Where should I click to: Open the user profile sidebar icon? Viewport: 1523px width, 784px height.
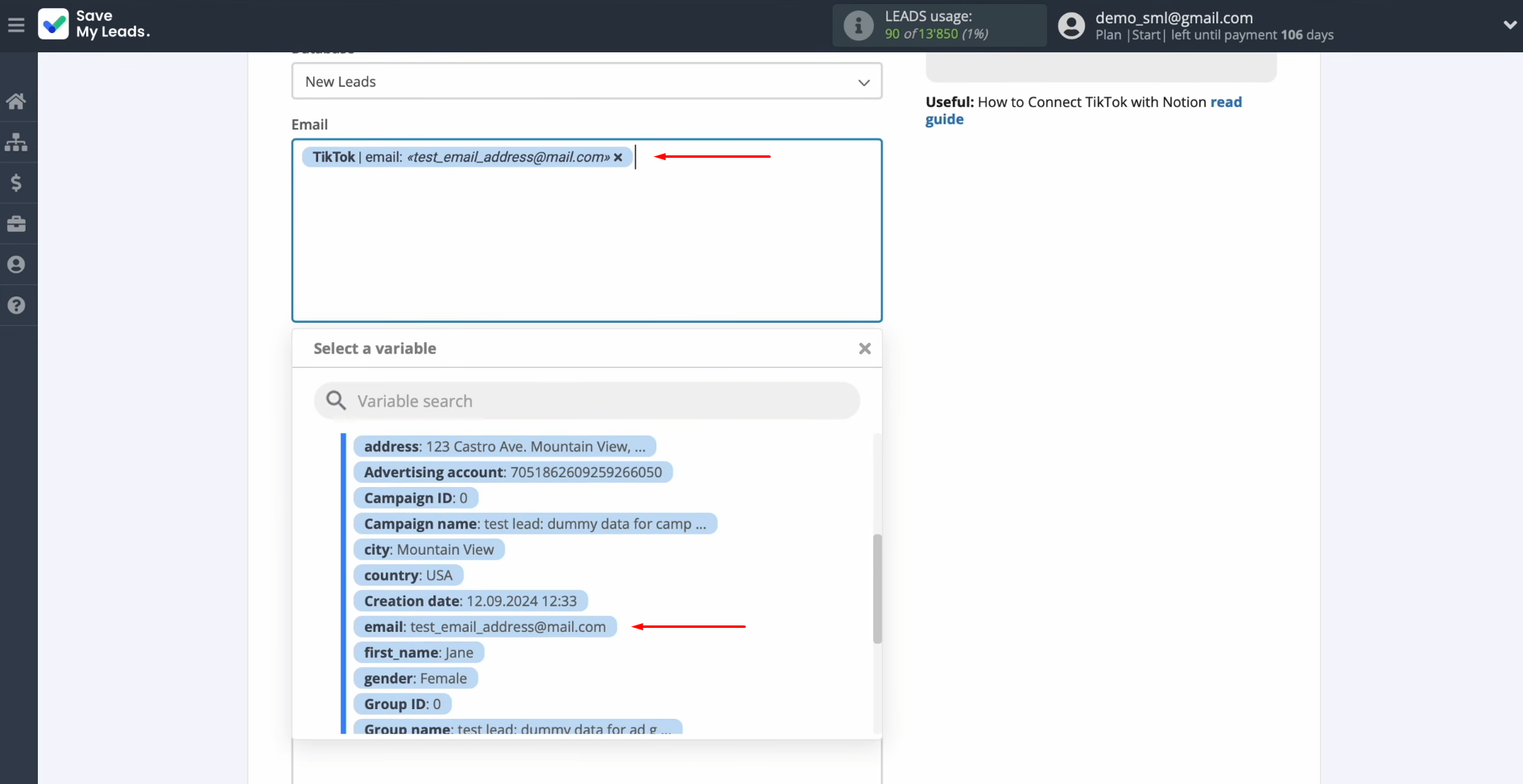[16, 265]
